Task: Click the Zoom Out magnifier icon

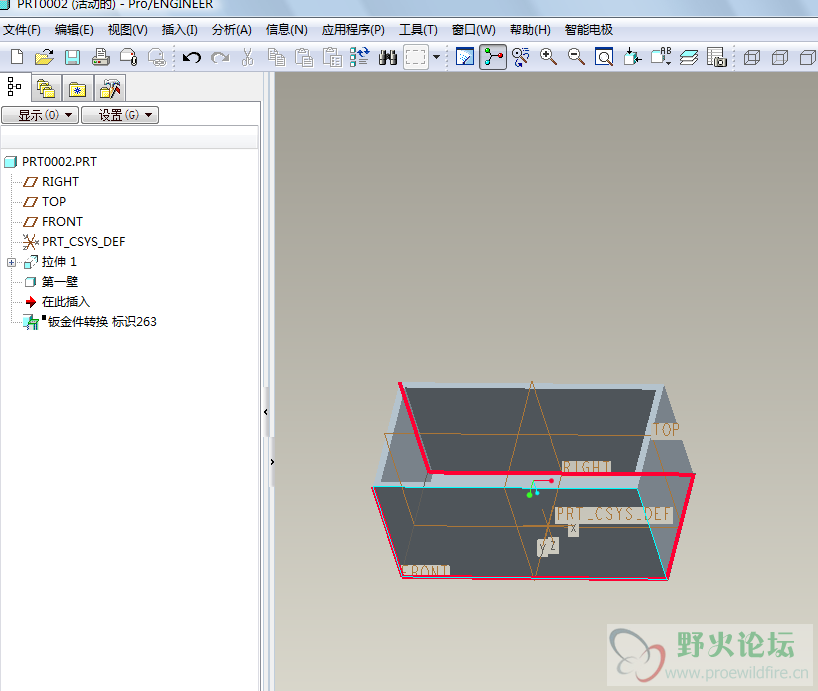Action: [x=576, y=57]
